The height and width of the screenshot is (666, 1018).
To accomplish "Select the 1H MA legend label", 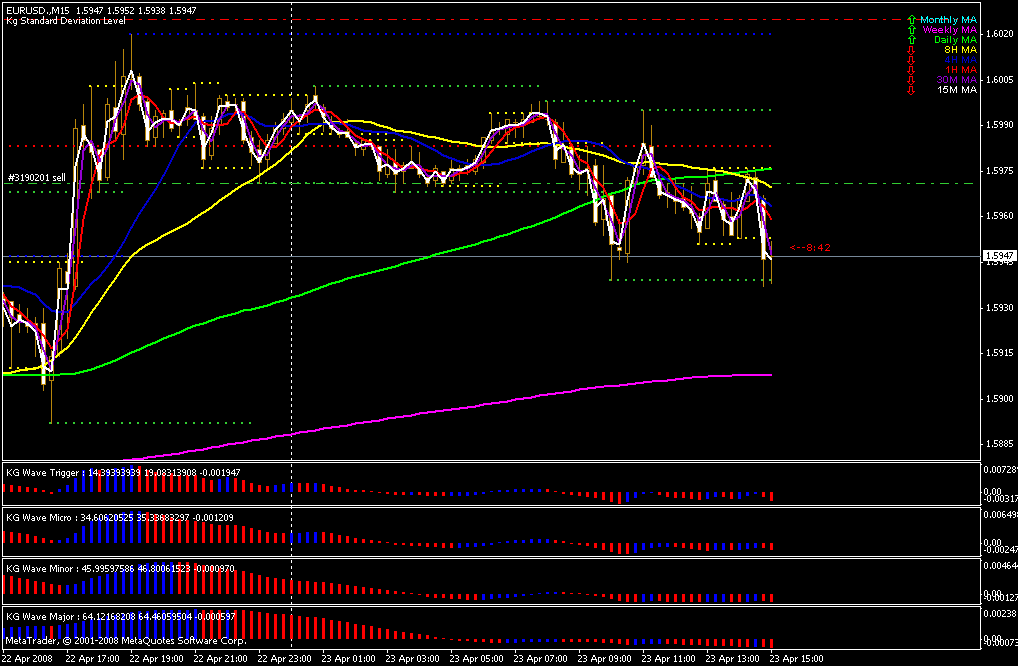I will coord(960,69).
